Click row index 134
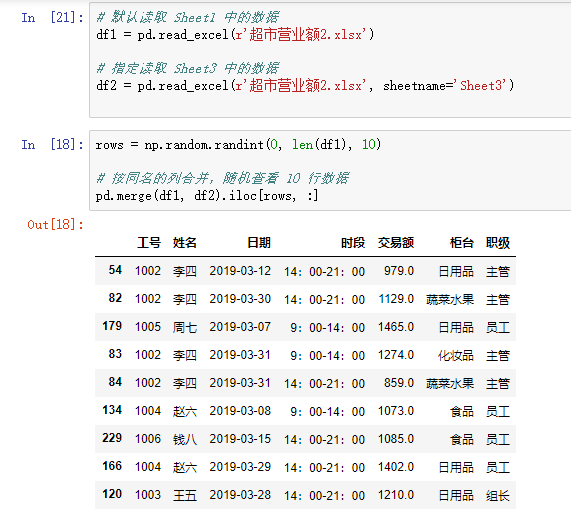Viewport: 571px width, 510px height. tap(112, 410)
